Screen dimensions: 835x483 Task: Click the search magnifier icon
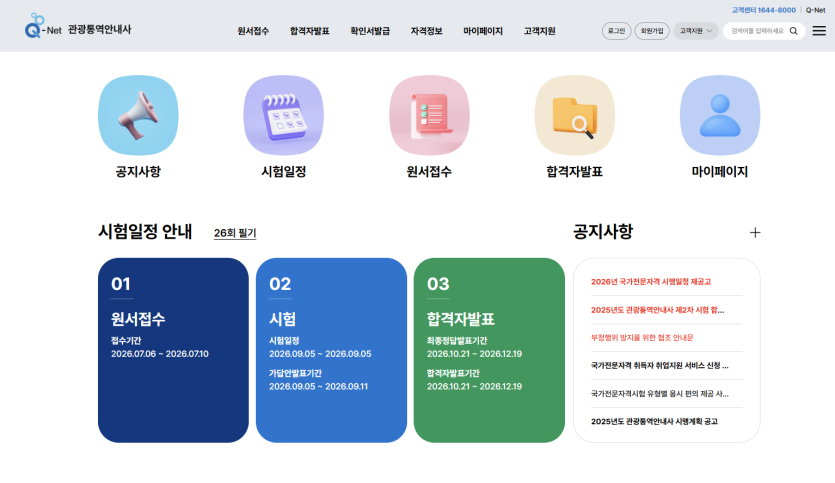point(794,31)
